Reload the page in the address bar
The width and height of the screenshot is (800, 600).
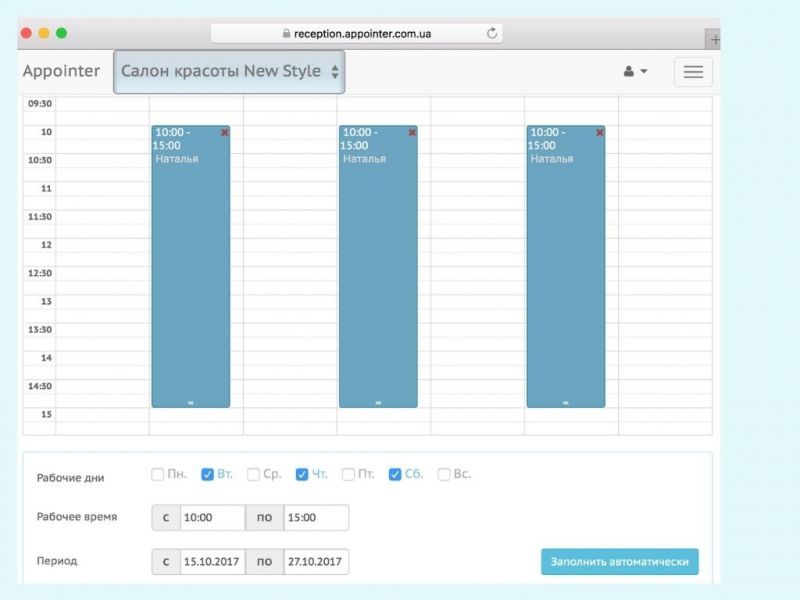(492, 33)
